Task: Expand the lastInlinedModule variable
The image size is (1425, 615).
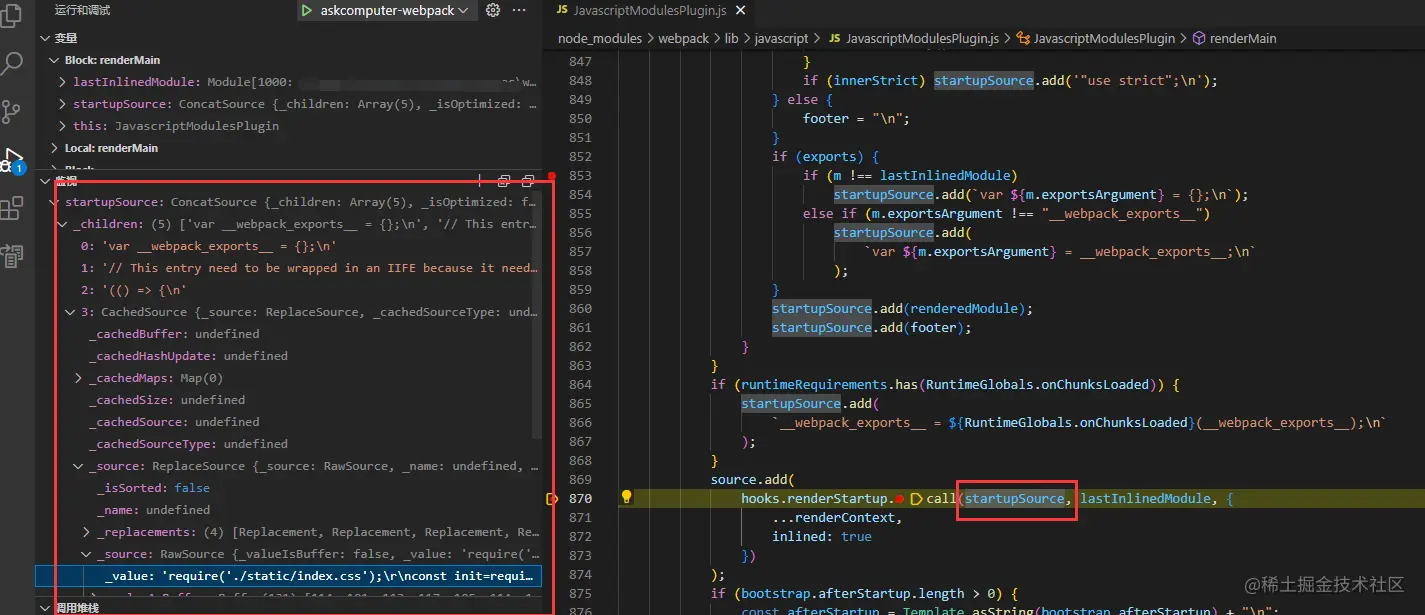Action: (x=63, y=82)
